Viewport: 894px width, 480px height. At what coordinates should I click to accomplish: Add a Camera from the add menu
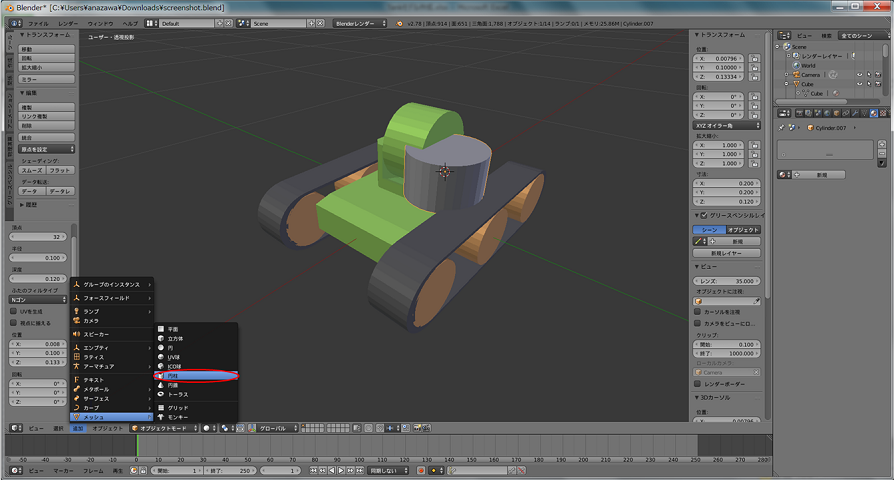(x=92, y=320)
